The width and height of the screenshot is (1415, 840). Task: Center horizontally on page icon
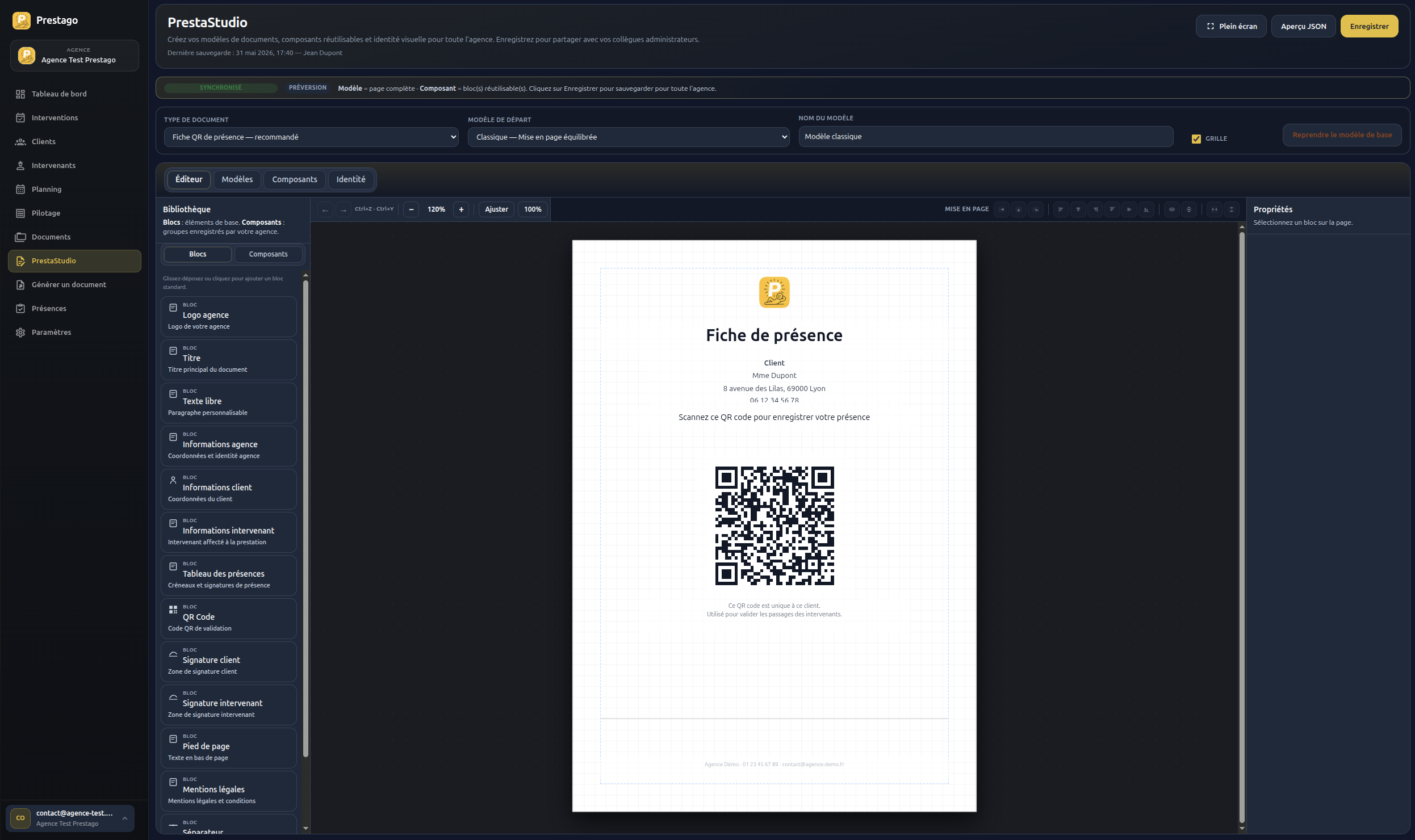(x=1002, y=209)
